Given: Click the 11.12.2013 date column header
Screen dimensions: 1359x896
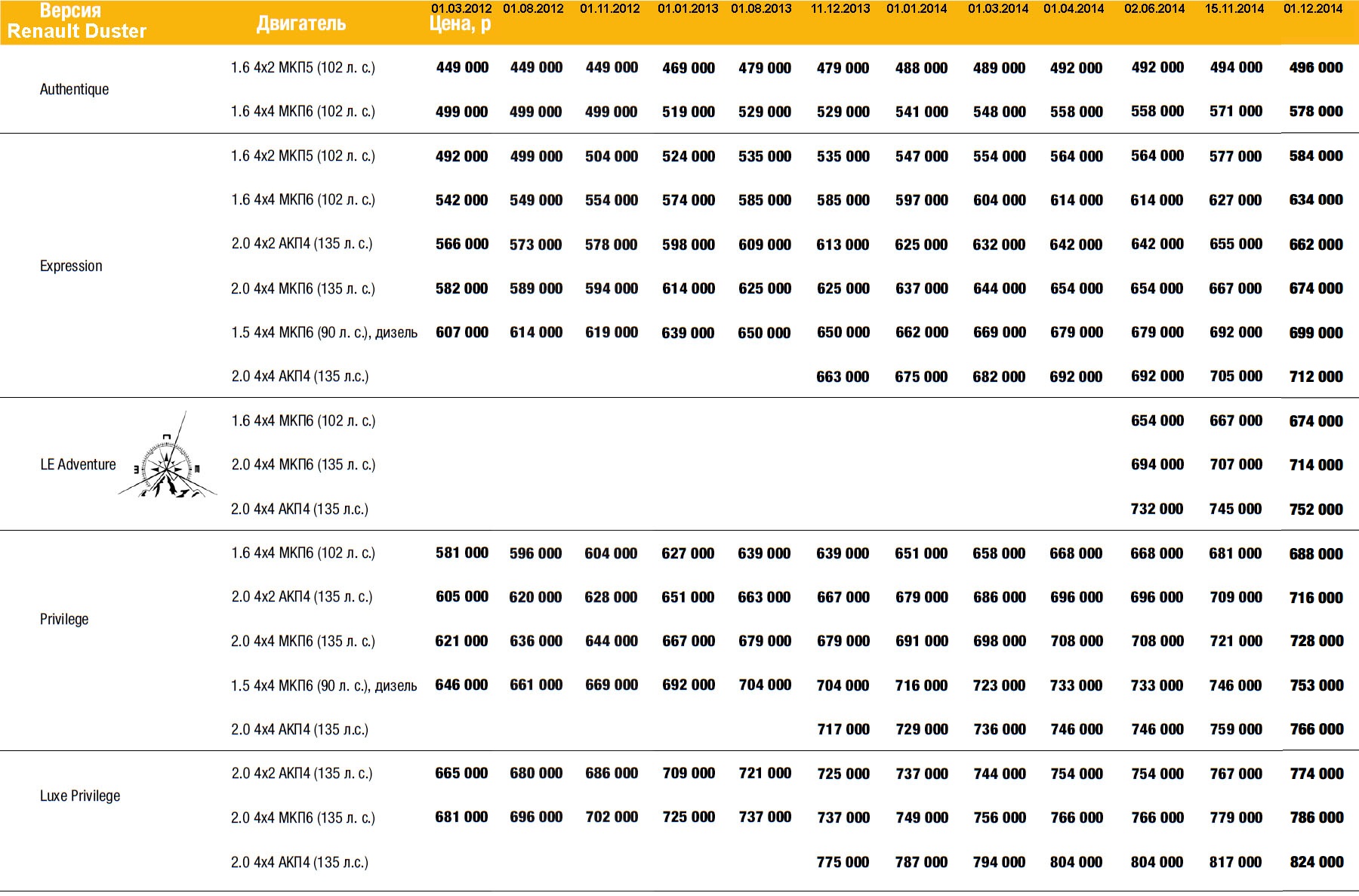Looking at the screenshot, I should coord(840,8).
